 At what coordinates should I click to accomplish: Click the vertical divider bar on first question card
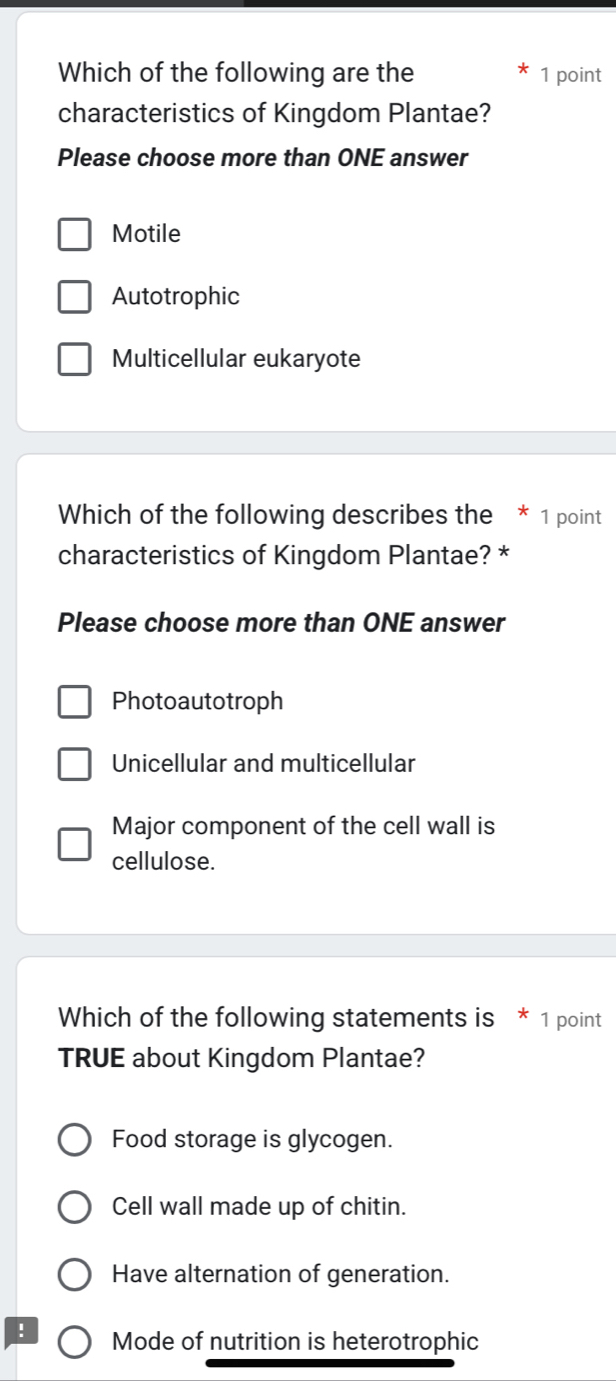pos(21,220)
